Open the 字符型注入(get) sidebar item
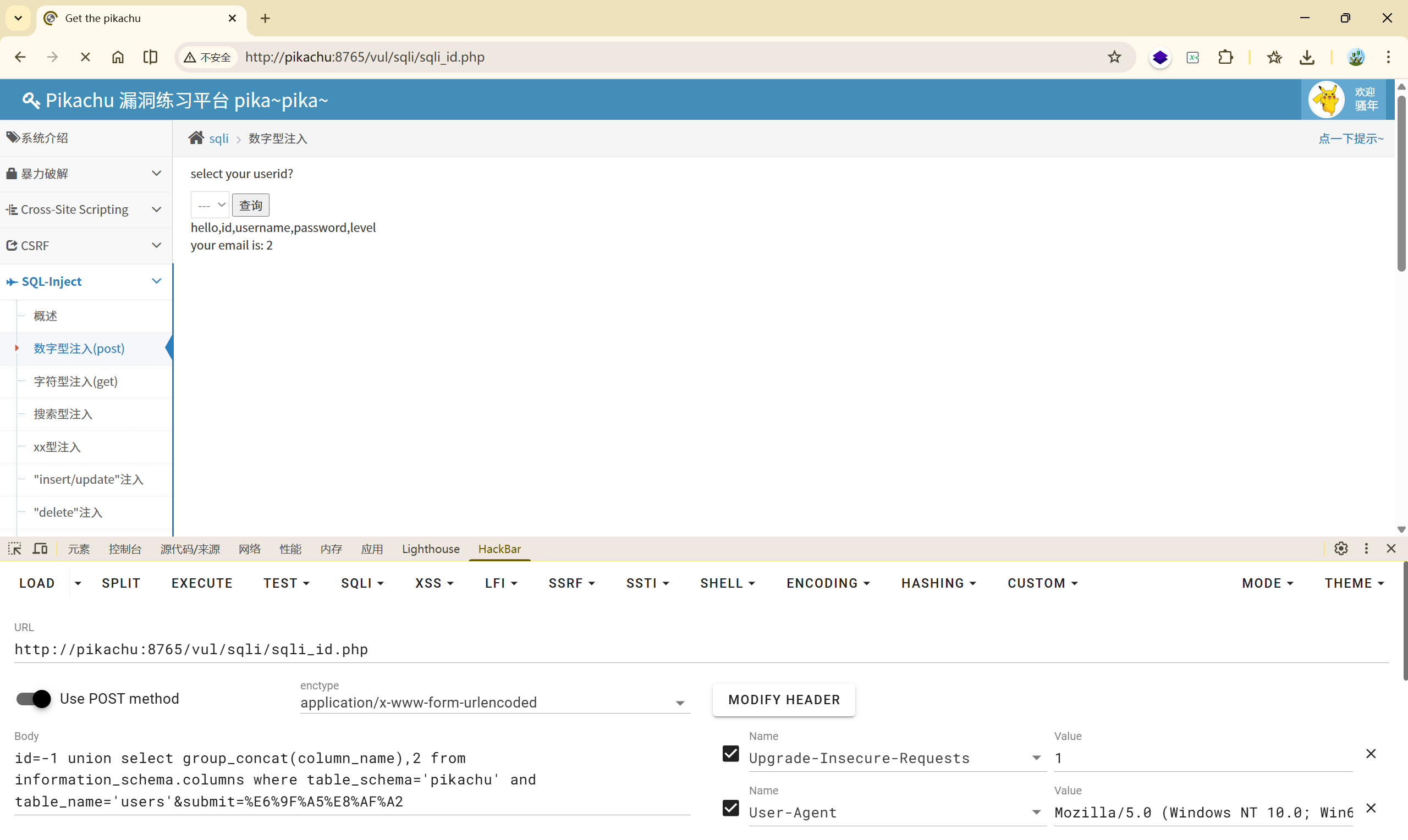Viewport: 1408px width, 840px height. click(x=76, y=382)
